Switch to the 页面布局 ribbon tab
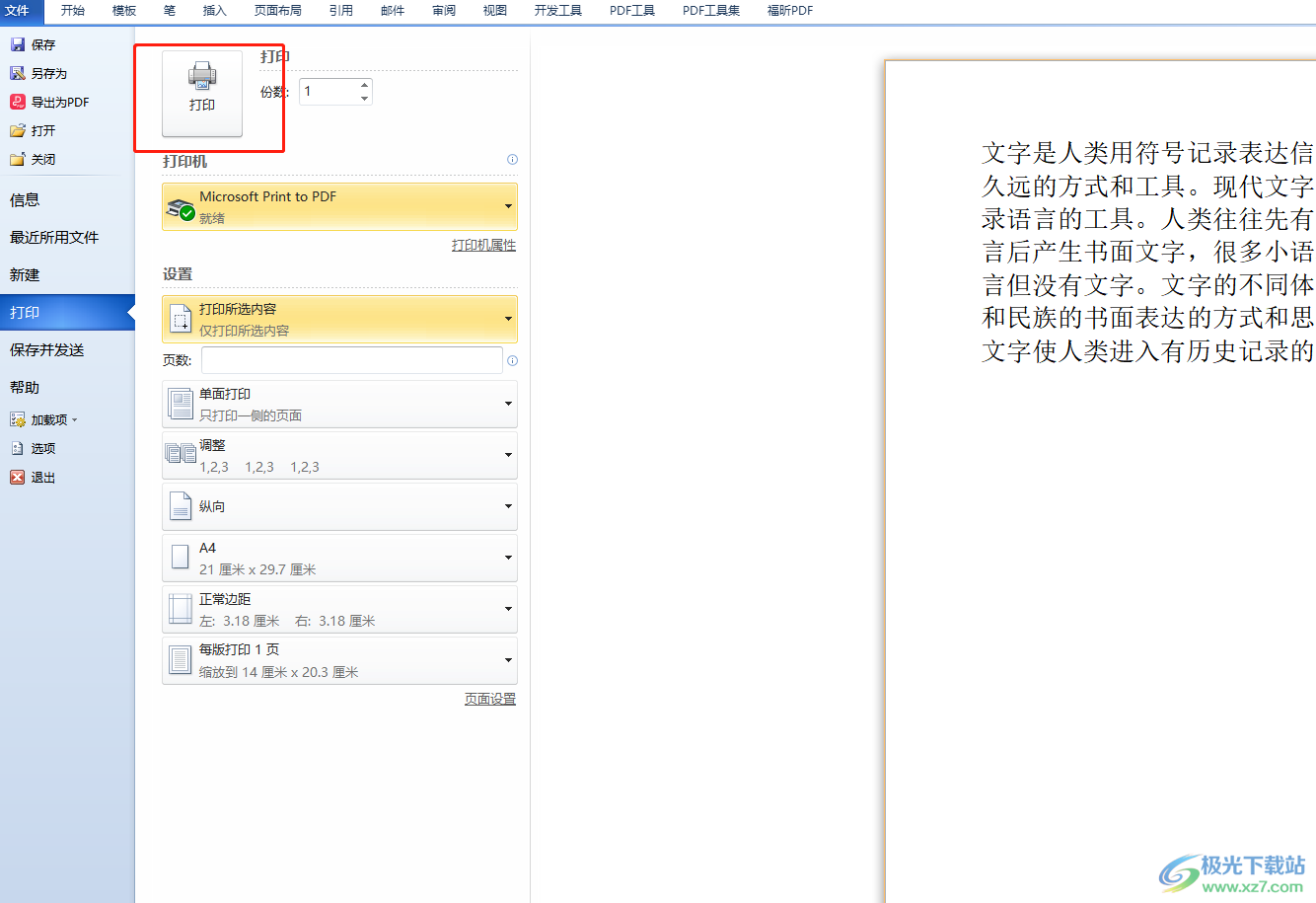Screen dimensions: 1316x903 pyautogui.click(x=278, y=11)
